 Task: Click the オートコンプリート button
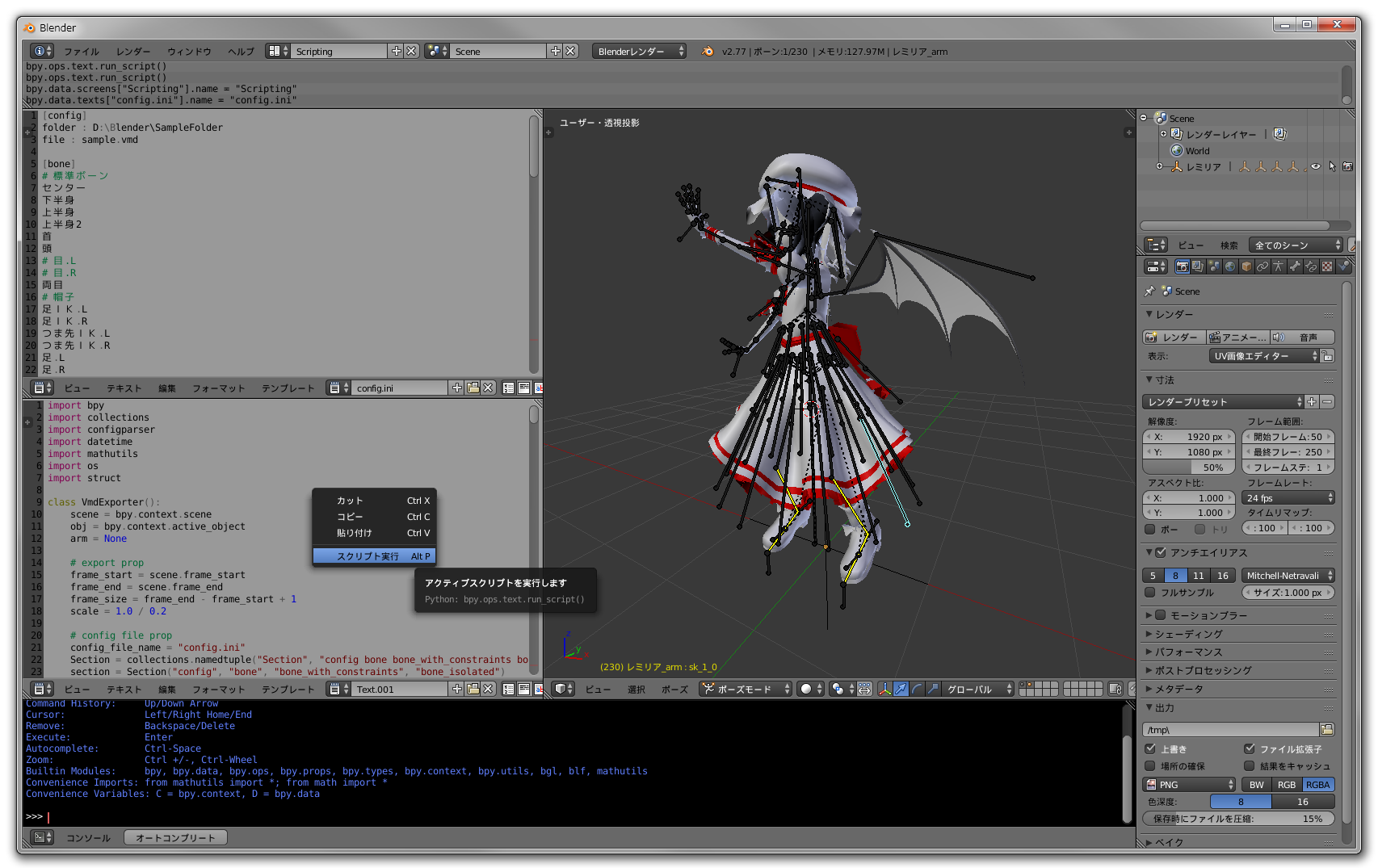(175, 838)
